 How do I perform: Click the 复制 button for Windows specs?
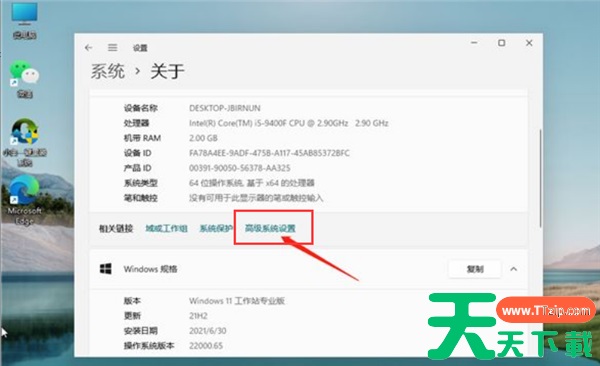pyautogui.click(x=475, y=269)
